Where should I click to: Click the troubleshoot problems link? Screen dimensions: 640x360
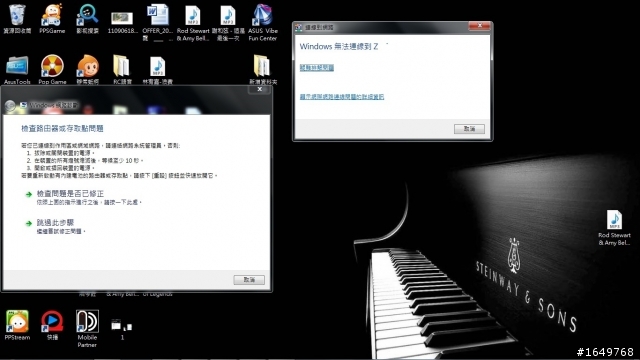pos(317,68)
